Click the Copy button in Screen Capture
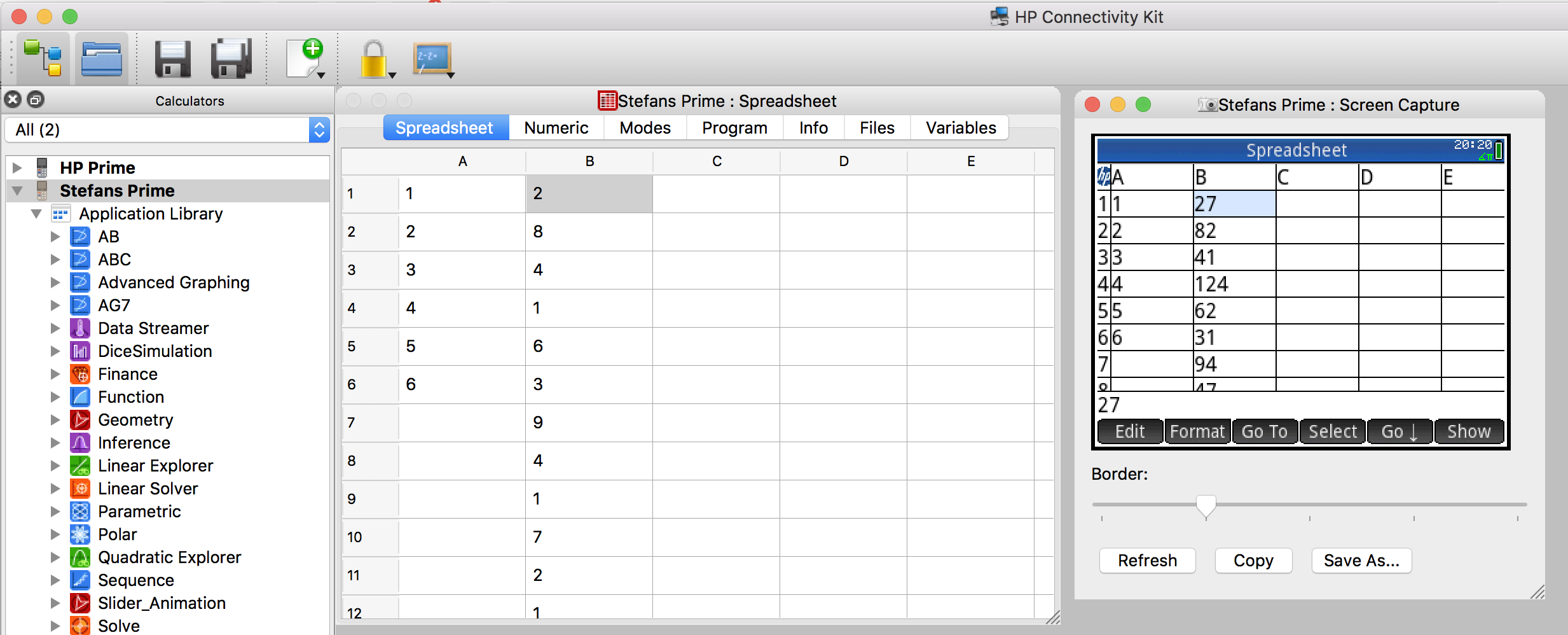The width and height of the screenshot is (1568, 635). tap(1252, 561)
